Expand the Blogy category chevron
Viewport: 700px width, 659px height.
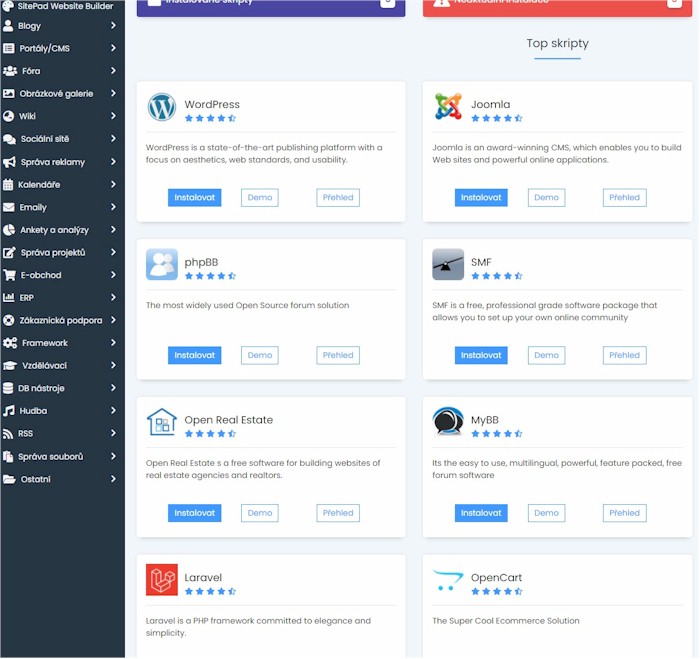click(x=113, y=25)
